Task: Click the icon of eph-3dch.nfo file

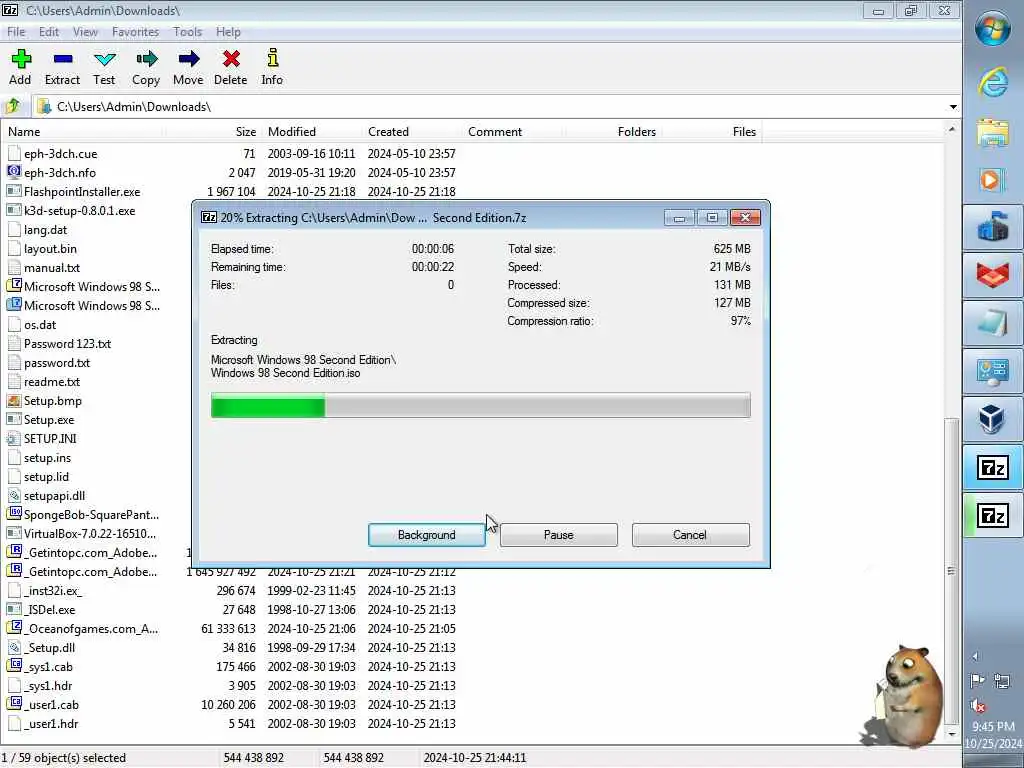Action: [14, 172]
